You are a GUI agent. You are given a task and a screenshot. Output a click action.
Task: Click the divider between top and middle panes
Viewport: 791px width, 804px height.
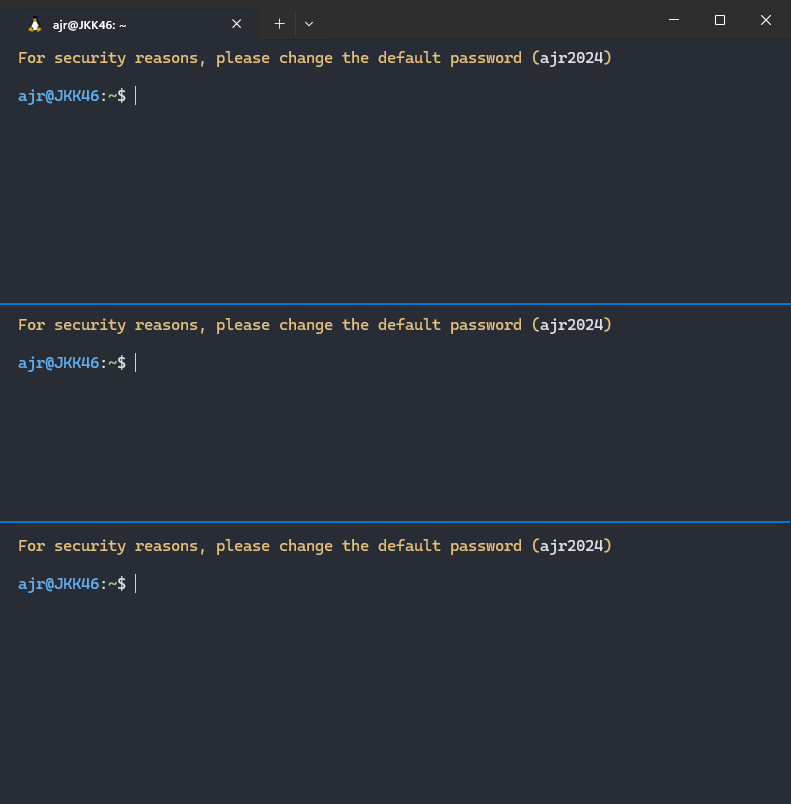pyautogui.click(x=395, y=303)
